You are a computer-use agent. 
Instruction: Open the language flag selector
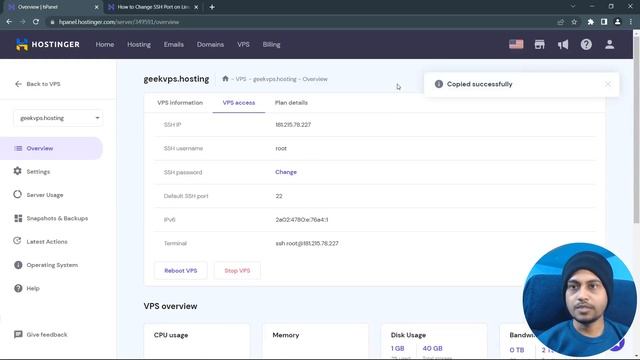[516, 44]
